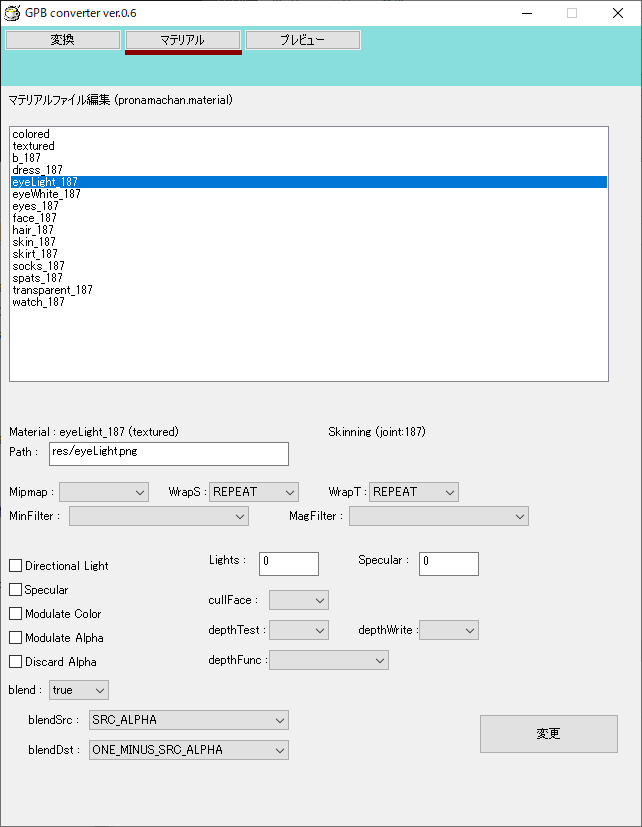Click the Lights value input box
642x827 pixels.
click(288, 563)
